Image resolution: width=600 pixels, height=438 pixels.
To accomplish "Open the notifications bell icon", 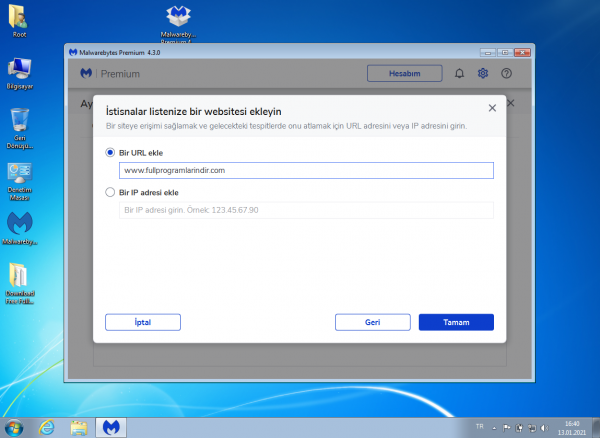I will pos(460,73).
